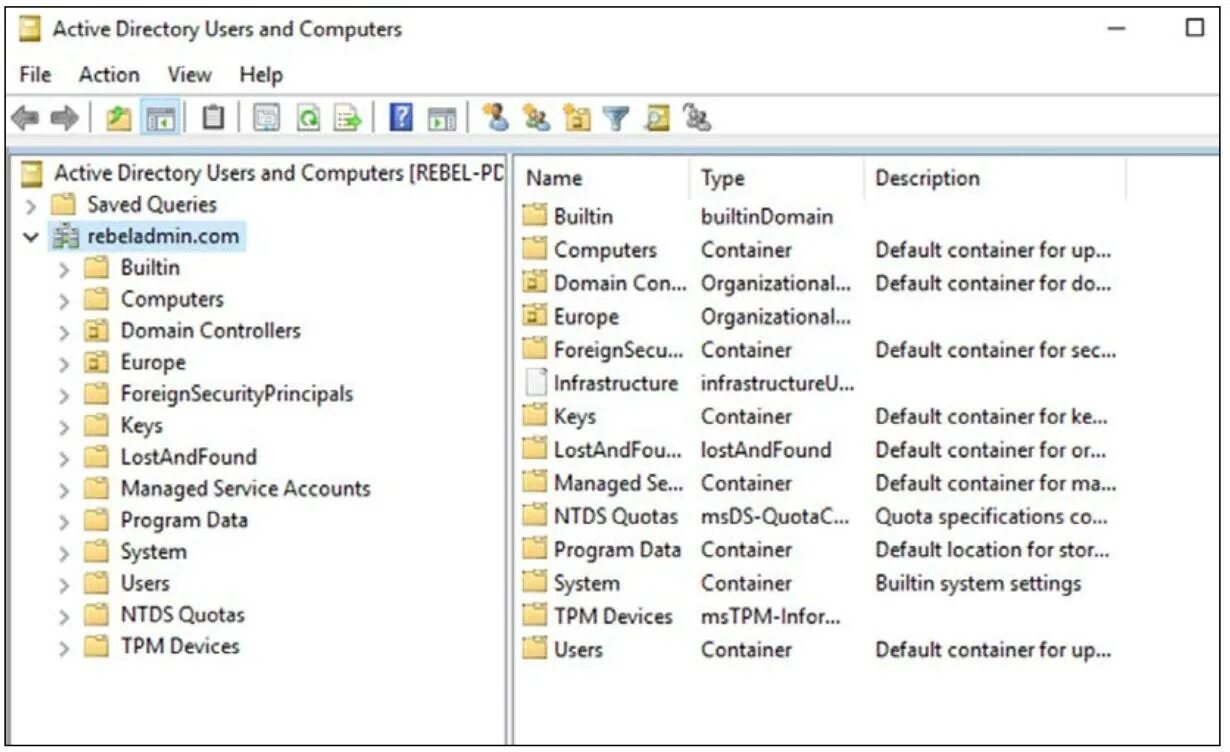Expand the Computers tree node

click(64, 300)
